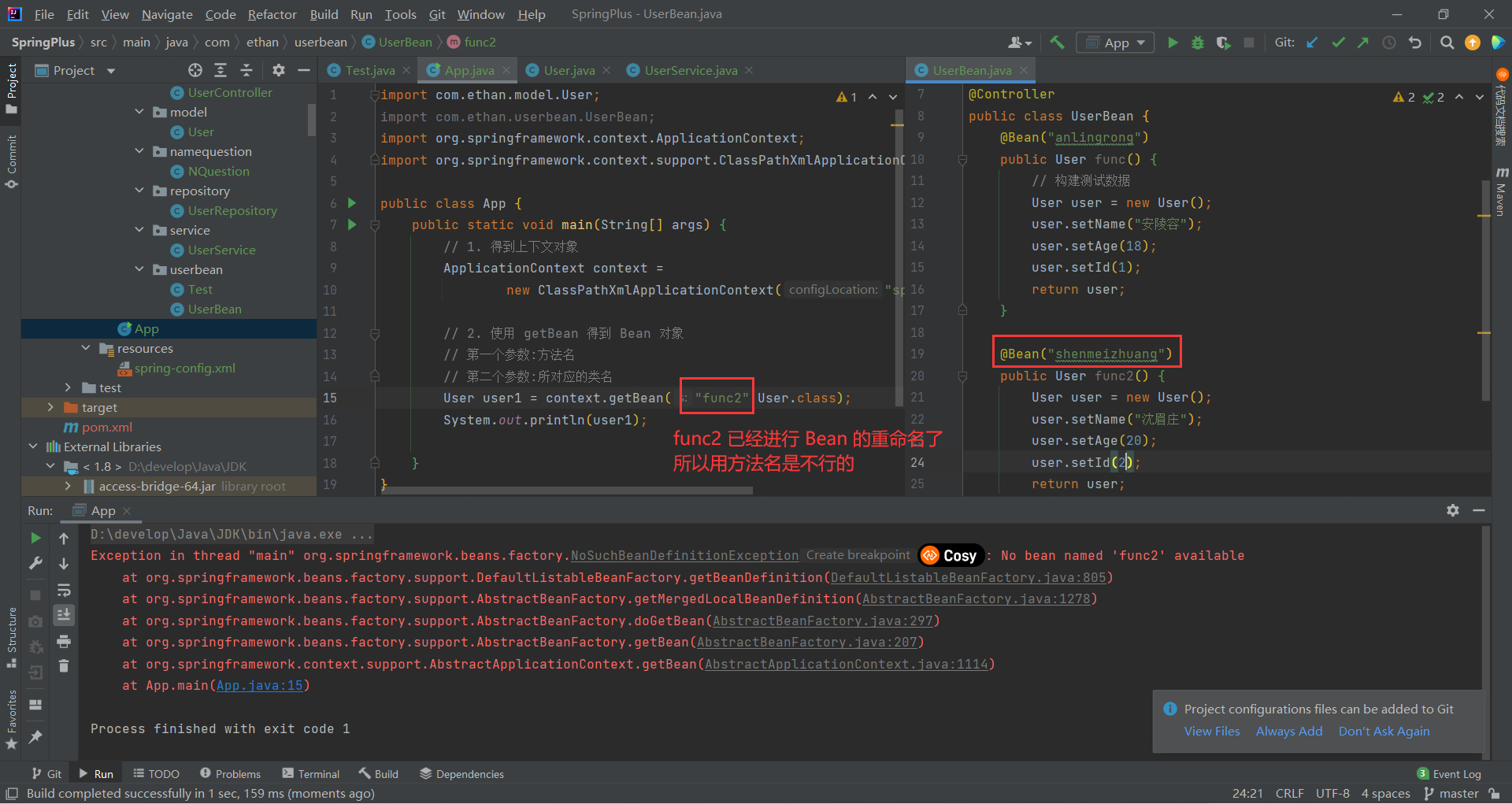Open NoSuchBeanDefinitionException link in console
This screenshot has width=1512, height=804.
tap(684, 556)
